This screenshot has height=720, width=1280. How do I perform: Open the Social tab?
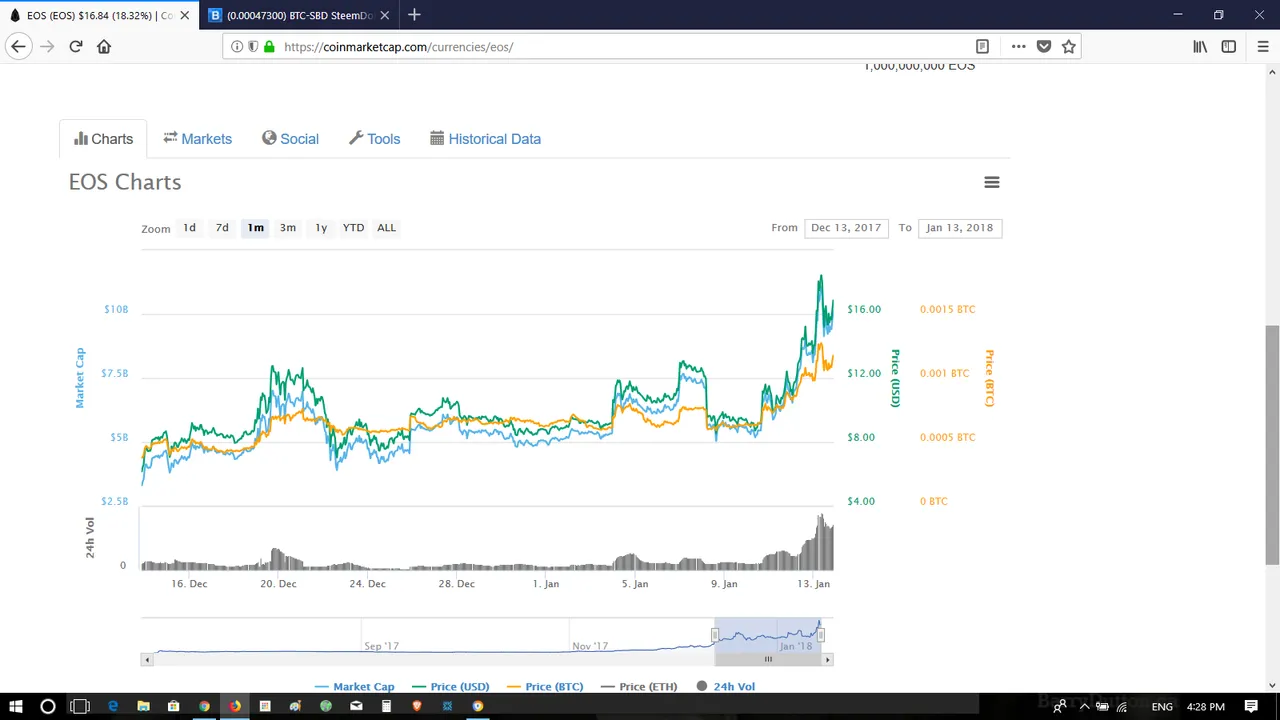pyautogui.click(x=290, y=139)
